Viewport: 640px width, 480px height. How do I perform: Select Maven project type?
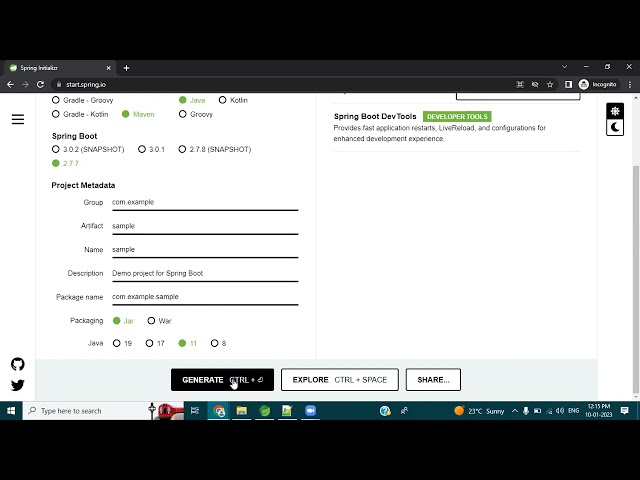click(x=138, y=114)
